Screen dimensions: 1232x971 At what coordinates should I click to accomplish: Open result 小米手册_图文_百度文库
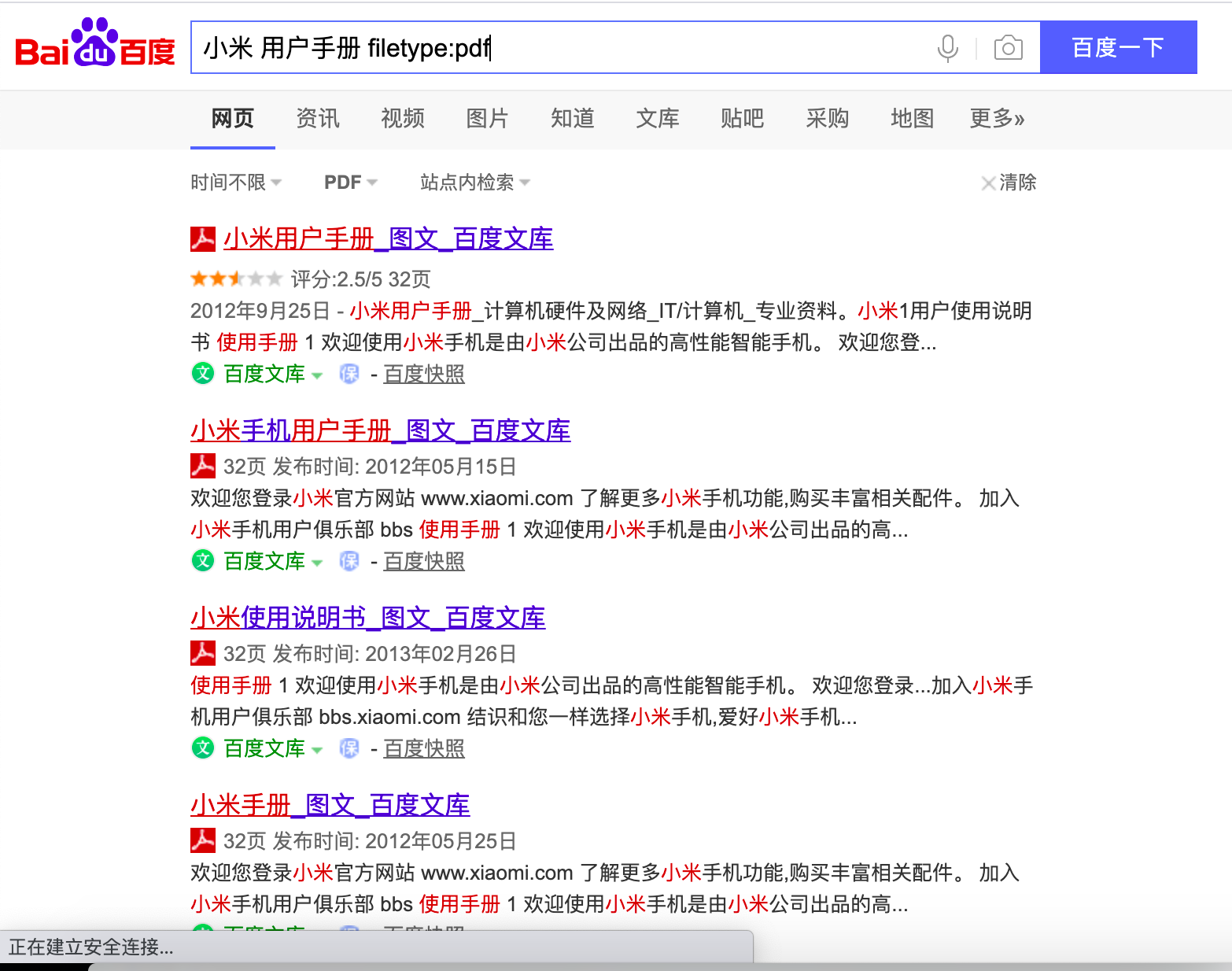[x=330, y=805]
